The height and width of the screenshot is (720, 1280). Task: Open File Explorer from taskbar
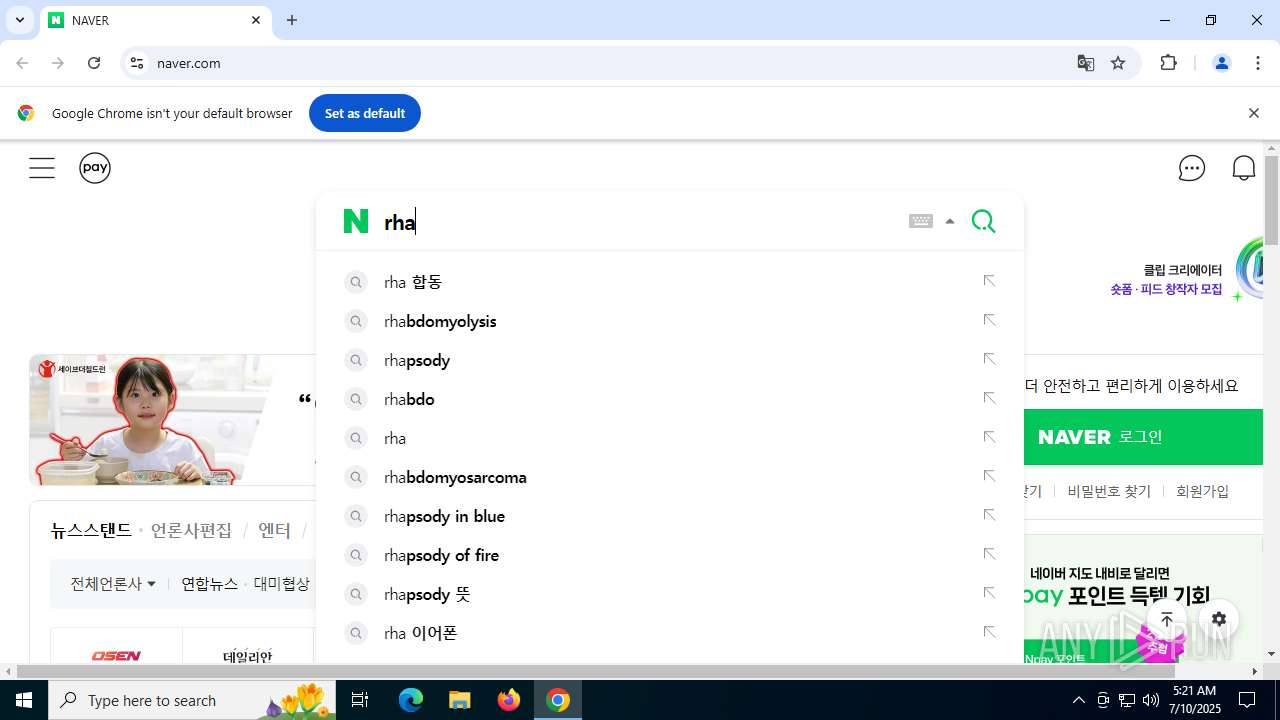(460, 700)
